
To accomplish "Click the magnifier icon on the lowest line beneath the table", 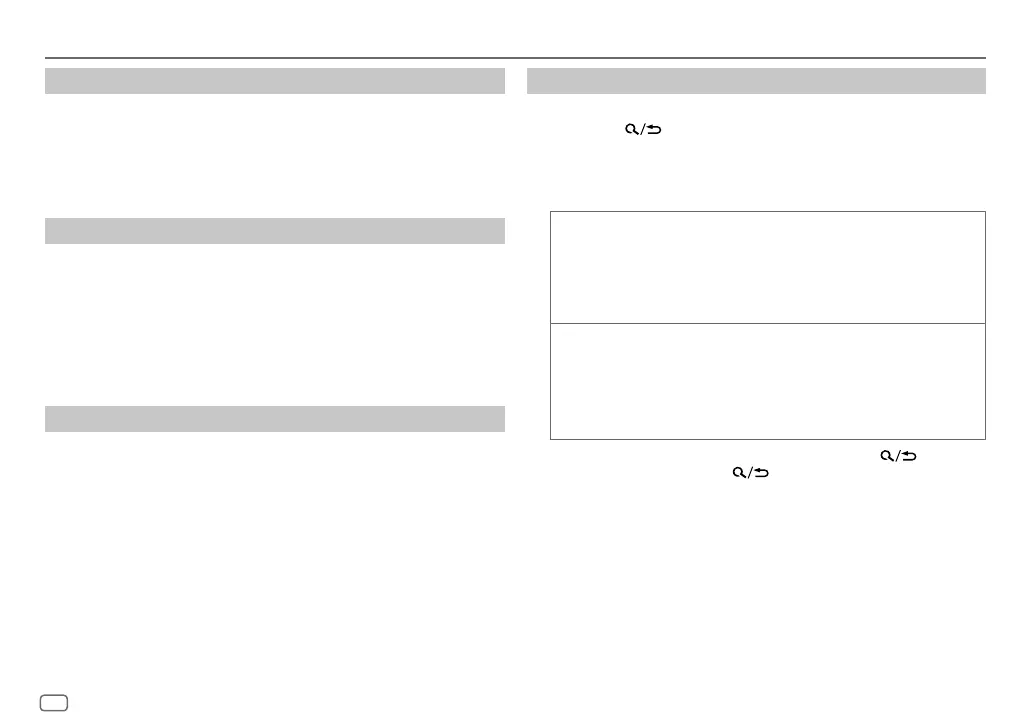I will pos(737,475).
